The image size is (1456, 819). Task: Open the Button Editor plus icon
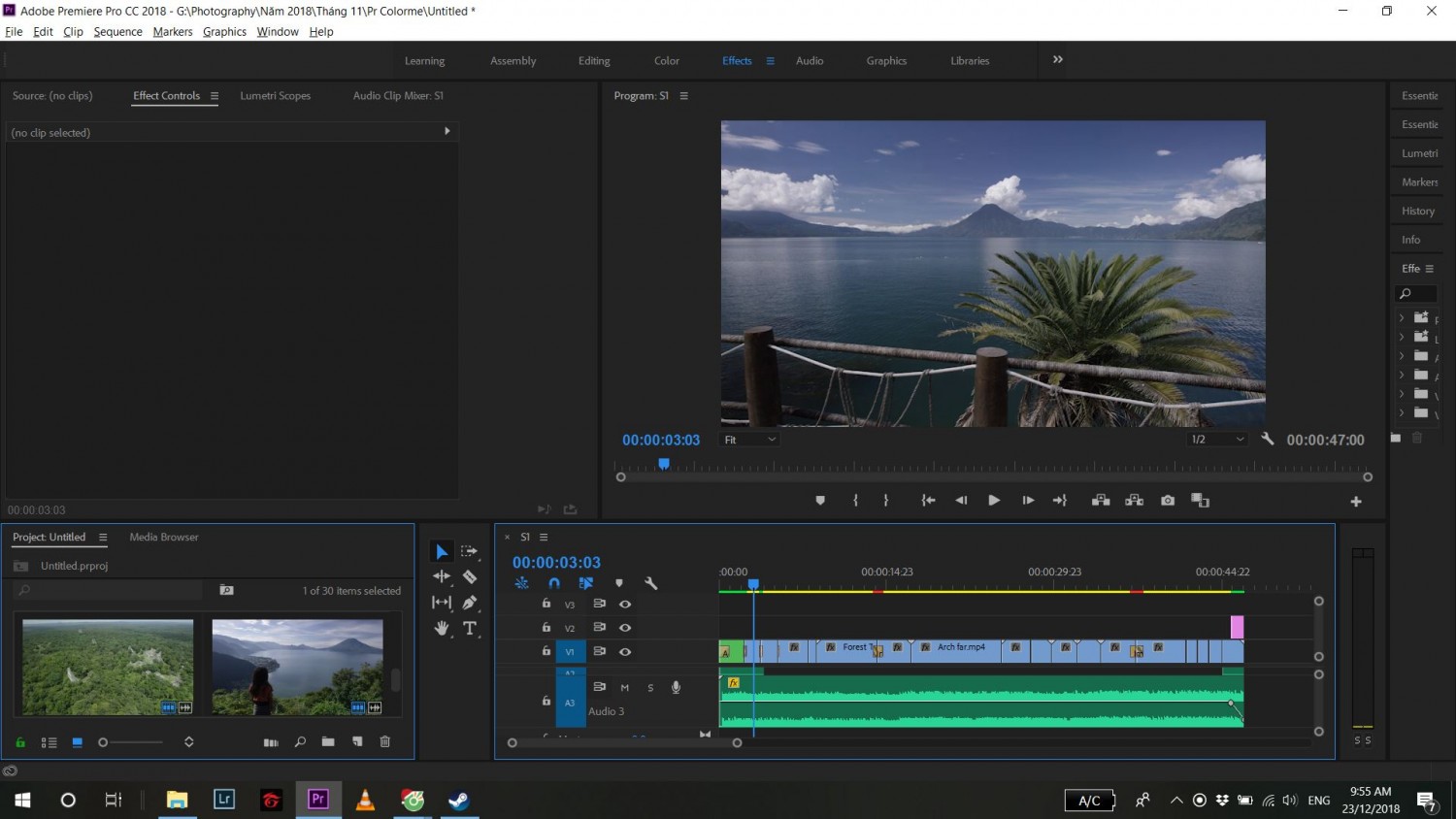1356,502
